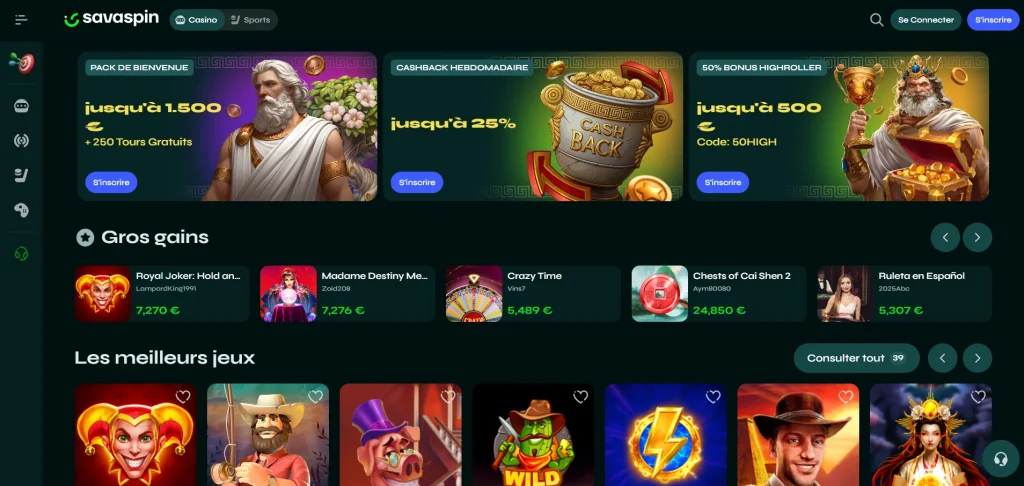Toggle heart favorite on fisherman game
The width and height of the screenshot is (1024, 486).
click(x=315, y=397)
